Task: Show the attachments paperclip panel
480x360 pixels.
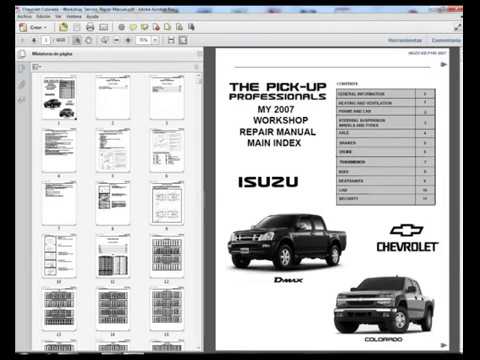Action: point(22,84)
